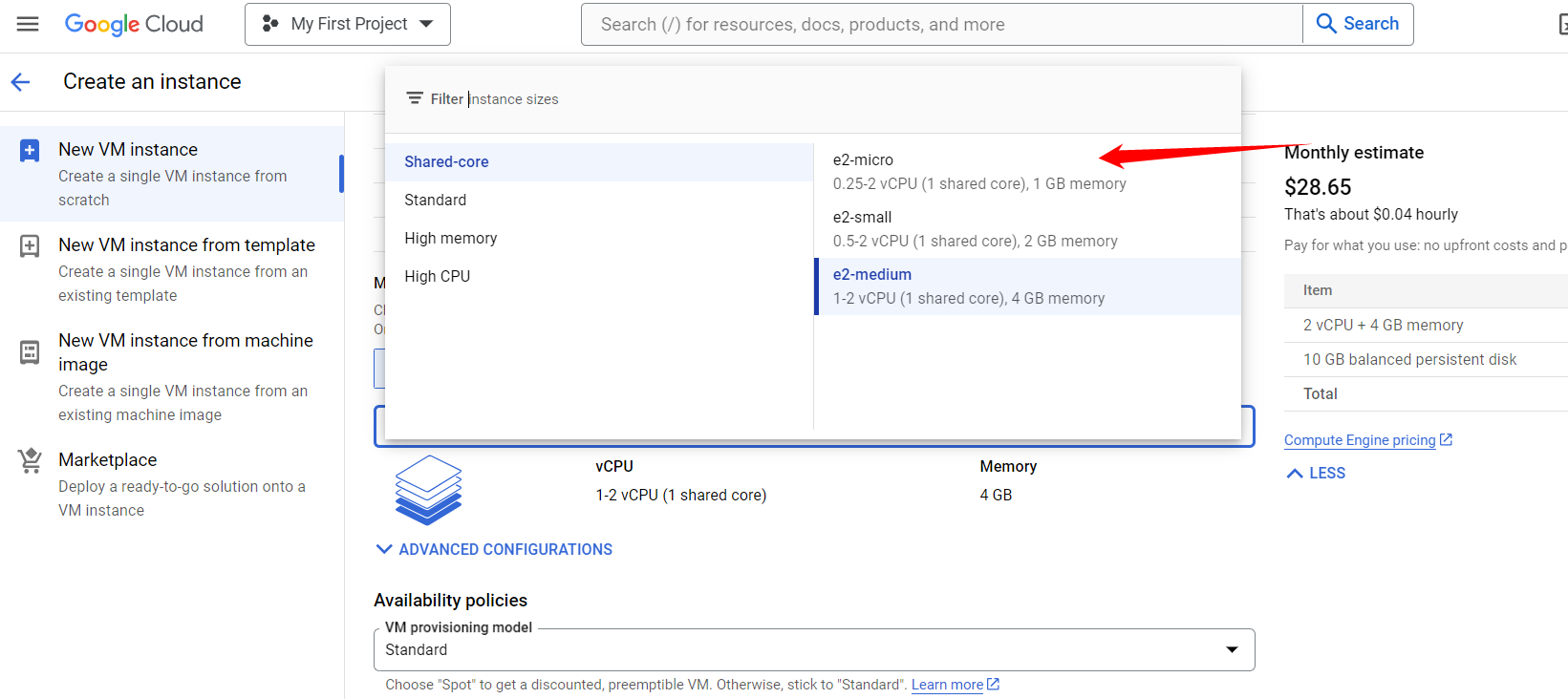1568x699 pixels.
Task: Click the 4 GB memory value
Action: [x=996, y=495]
